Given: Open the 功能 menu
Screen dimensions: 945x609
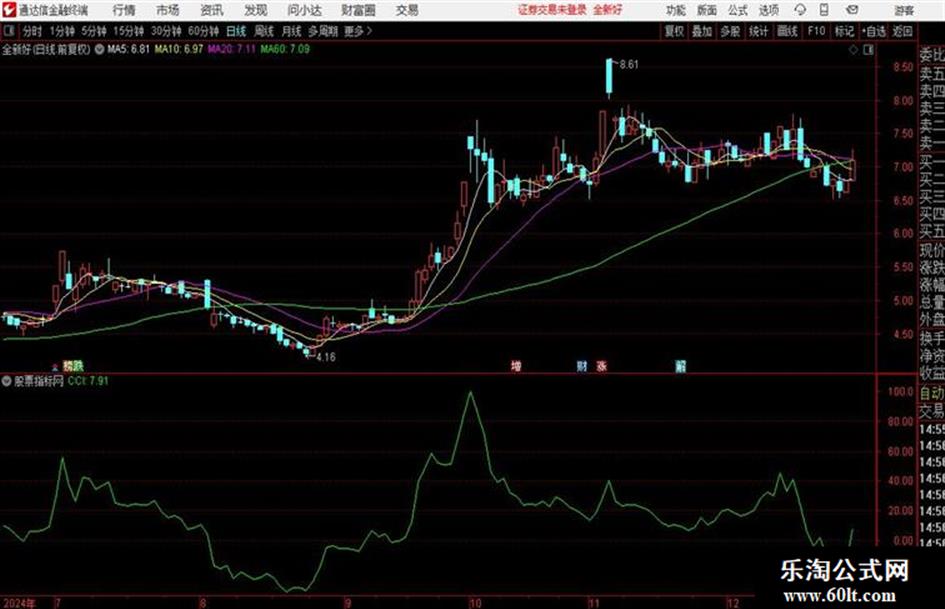Looking at the screenshot, I should 676,10.
